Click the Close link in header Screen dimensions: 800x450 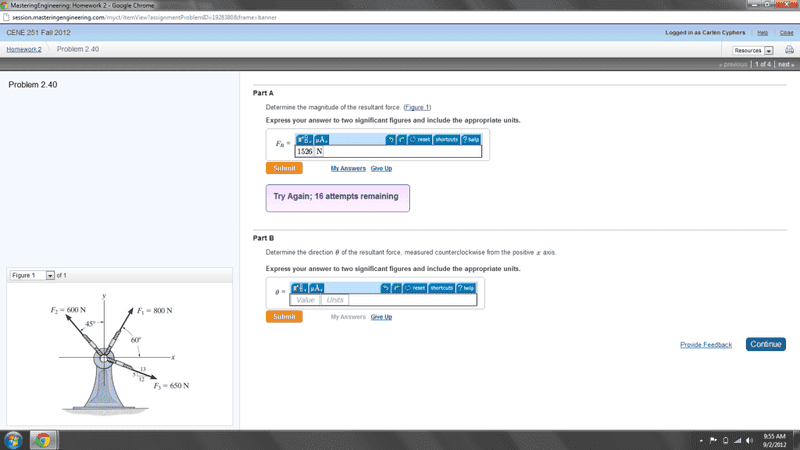[x=786, y=33]
